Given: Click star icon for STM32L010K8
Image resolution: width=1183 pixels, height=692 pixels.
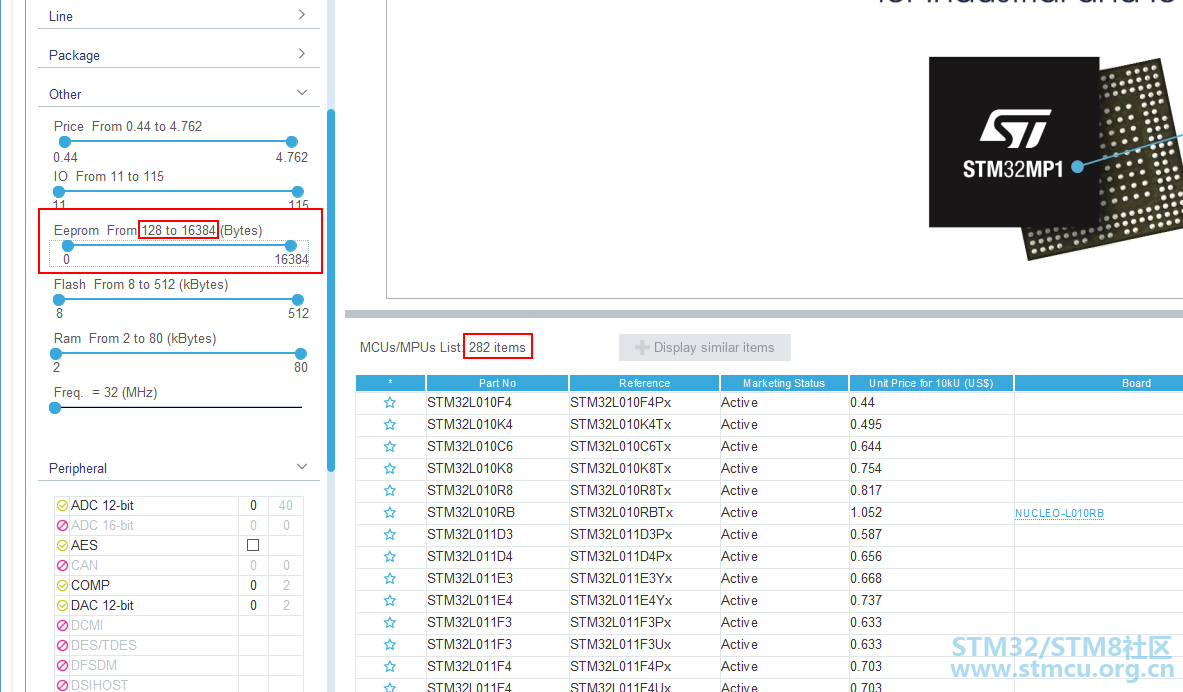Looking at the screenshot, I should pos(390,469).
